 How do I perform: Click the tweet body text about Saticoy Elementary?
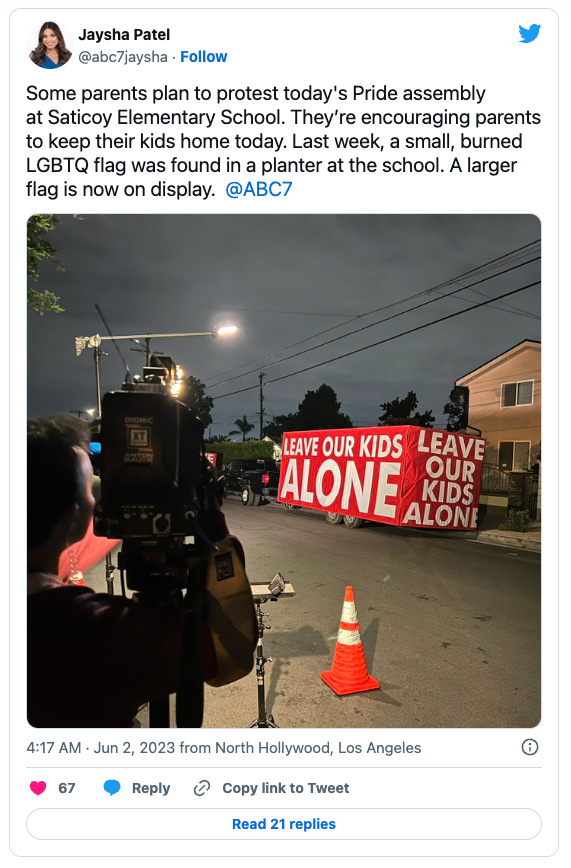coord(283,141)
